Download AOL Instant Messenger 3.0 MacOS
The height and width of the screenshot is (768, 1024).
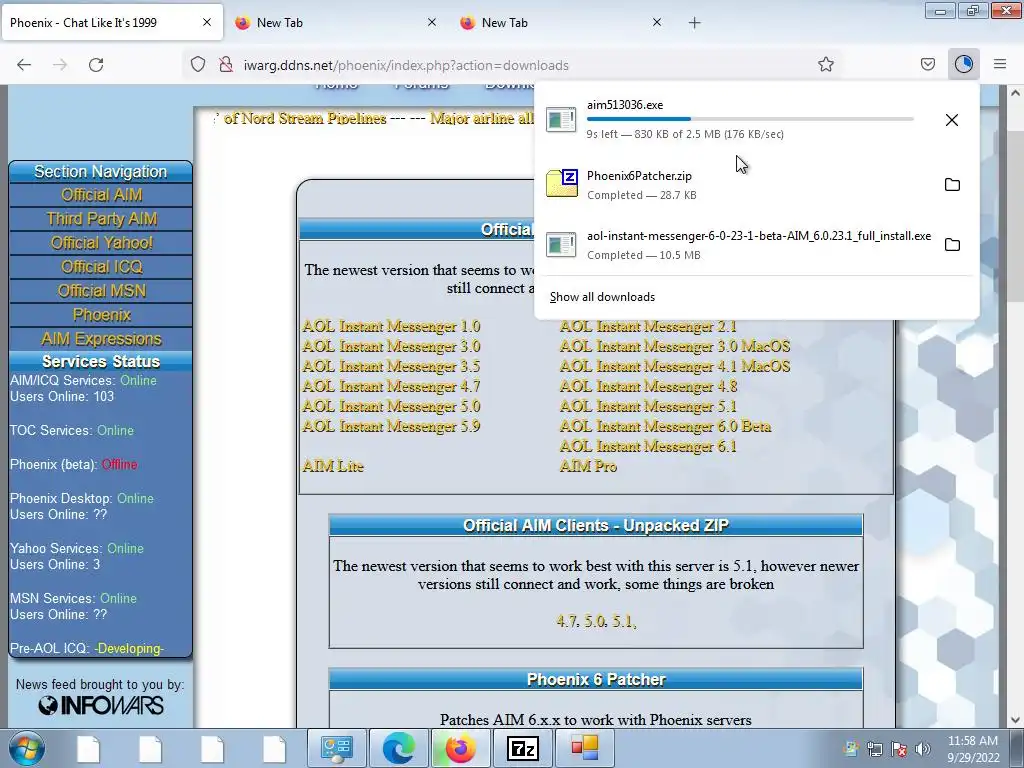coord(675,346)
